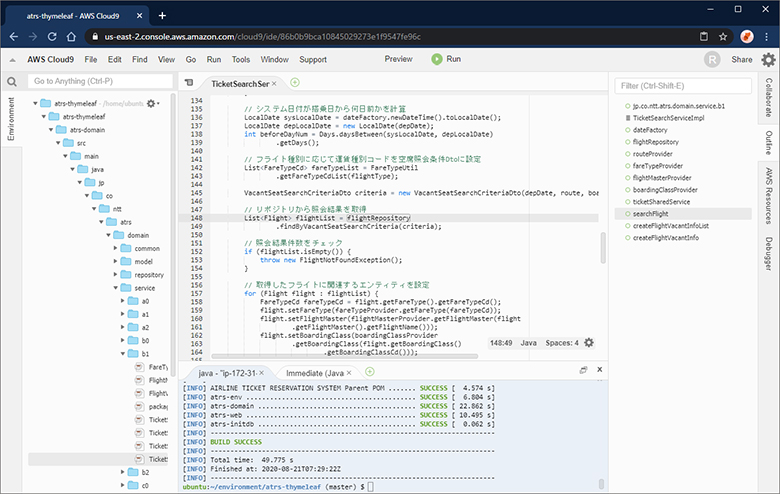Image resolution: width=780 pixels, height=494 pixels.
Task: Close the console panel
Action: pos(599,370)
